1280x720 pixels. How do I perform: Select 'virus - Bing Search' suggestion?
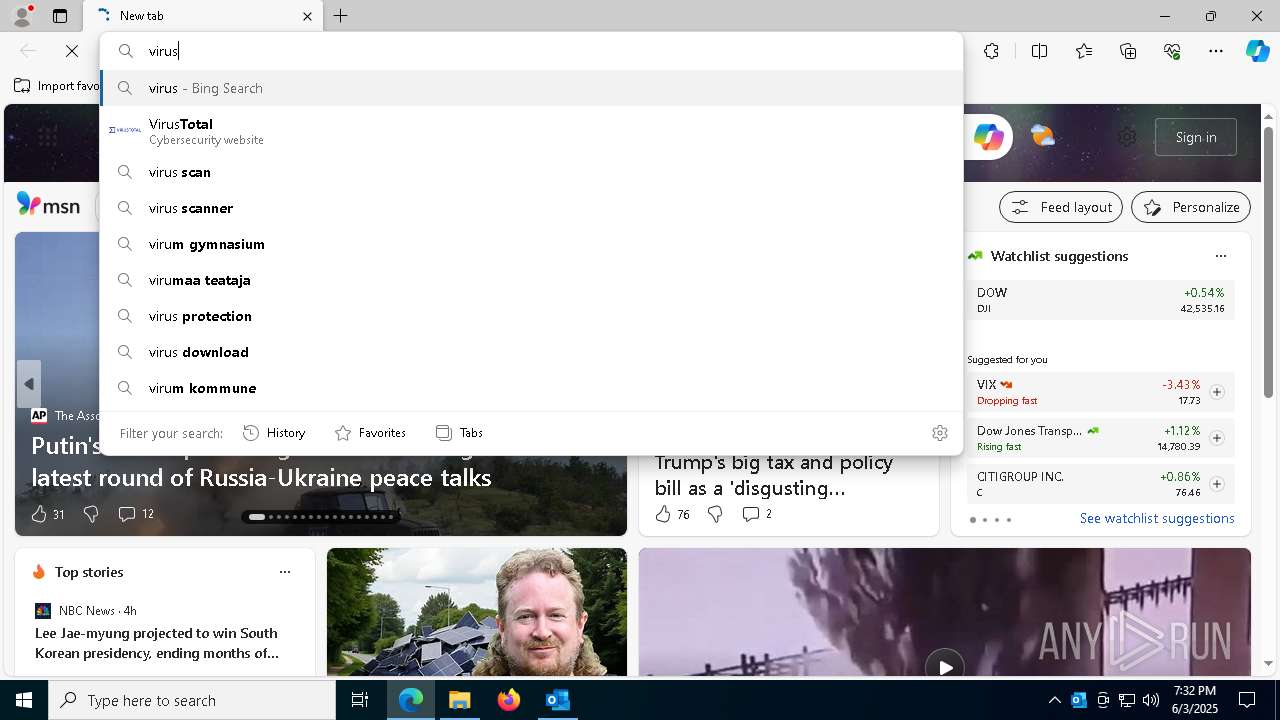point(531,88)
